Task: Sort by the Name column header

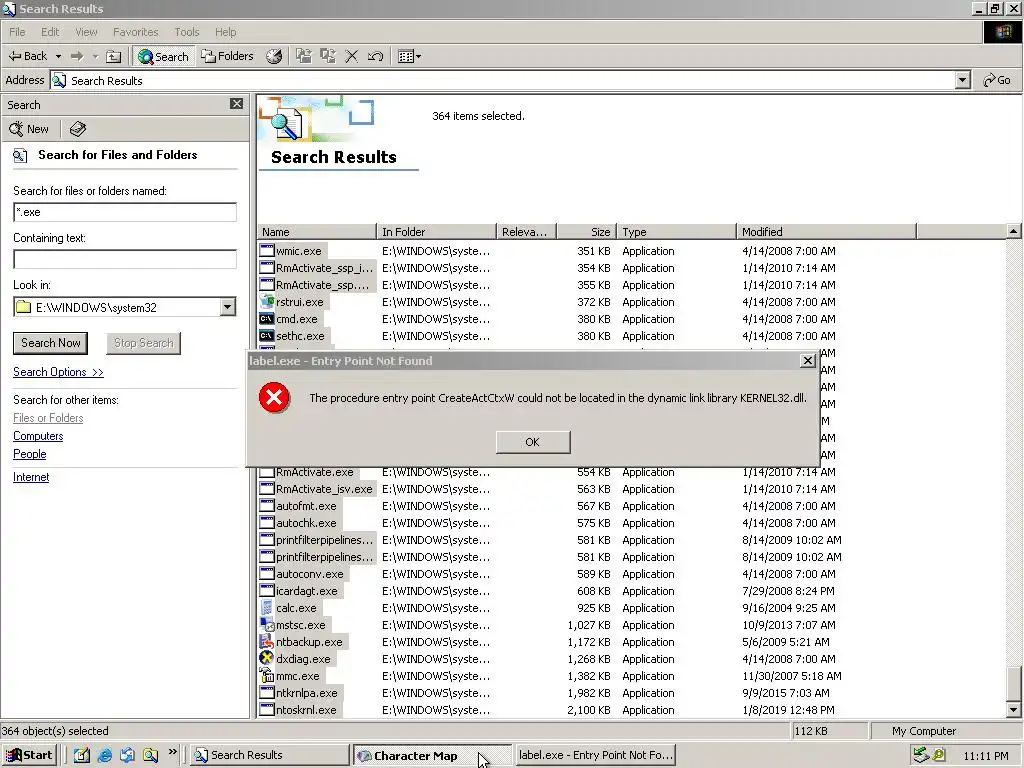Action: tap(317, 232)
